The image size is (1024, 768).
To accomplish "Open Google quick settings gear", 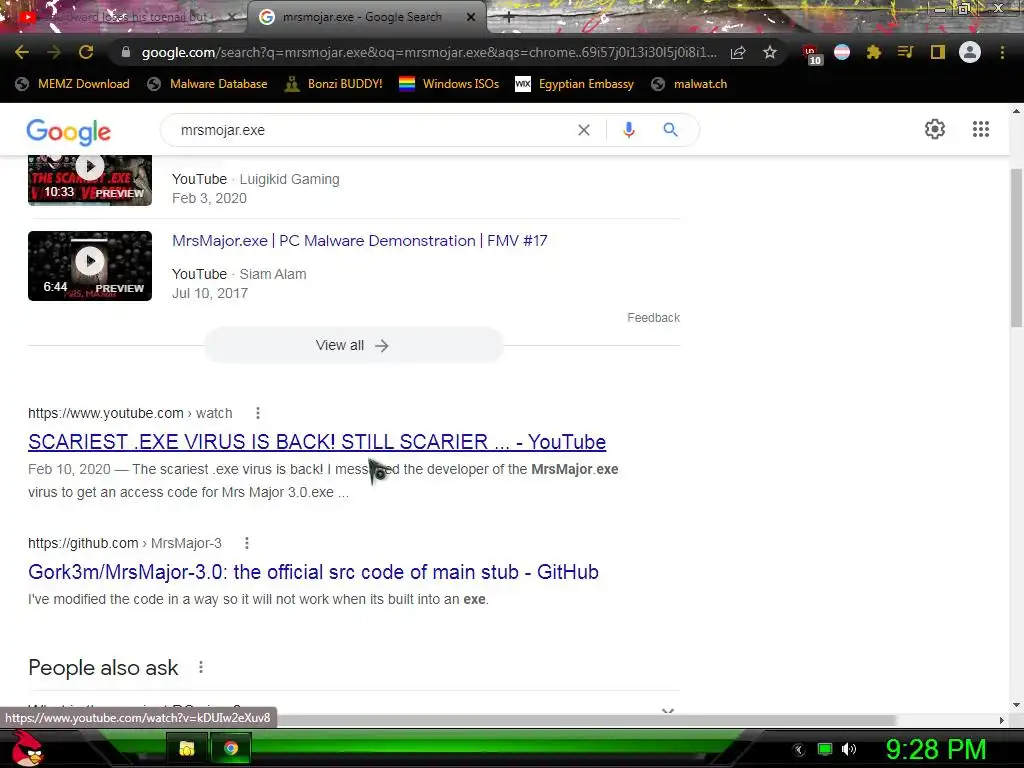I will 935,129.
